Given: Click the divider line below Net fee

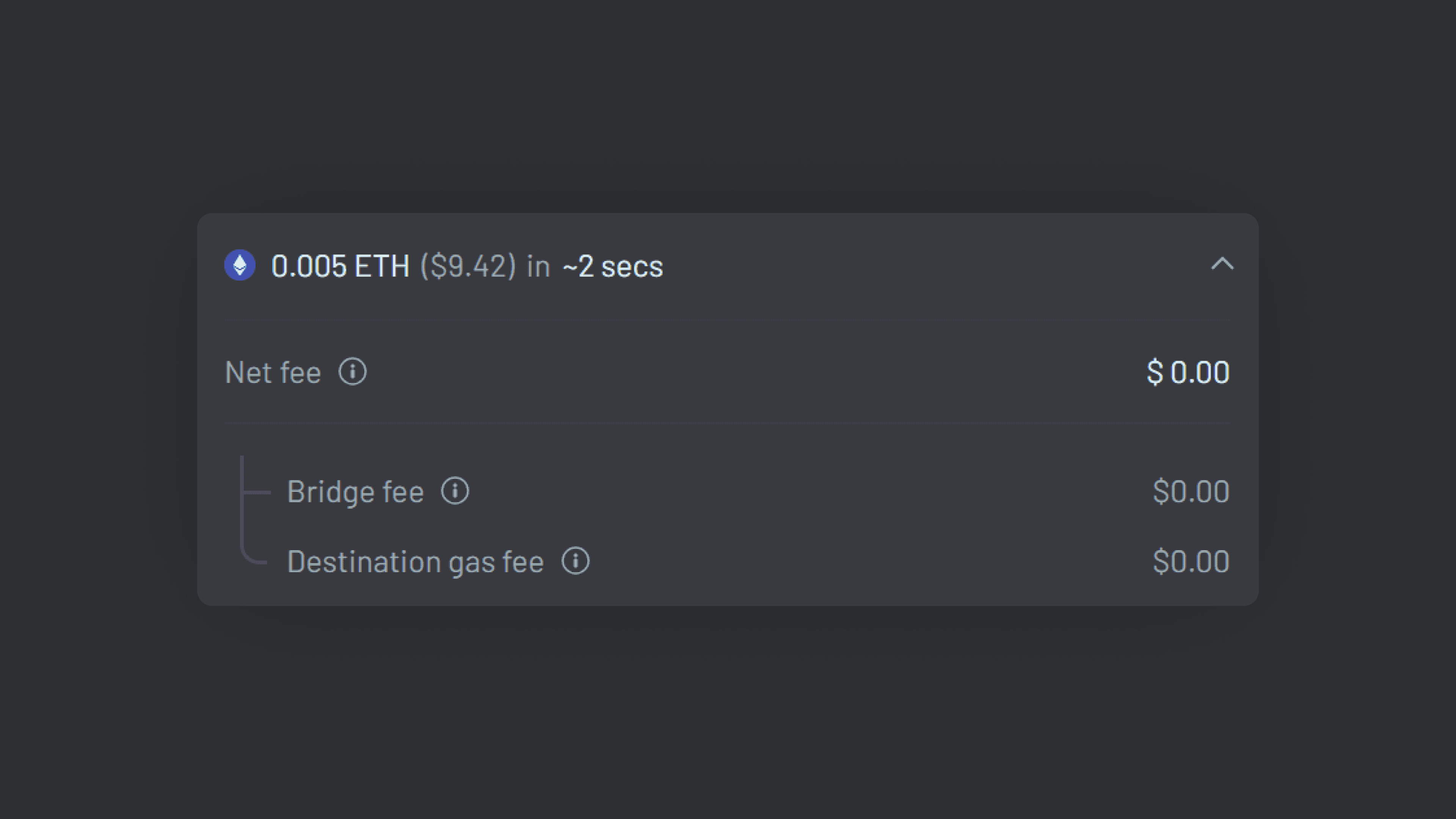Looking at the screenshot, I should click(727, 423).
